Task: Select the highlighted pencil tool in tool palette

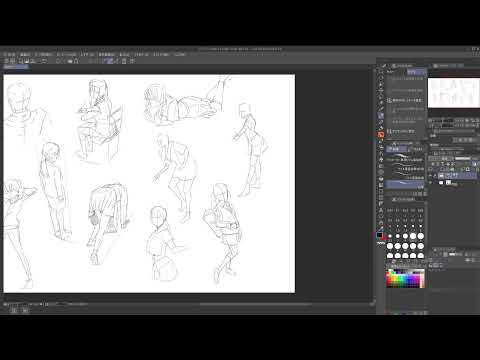Action: click(381, 115)
